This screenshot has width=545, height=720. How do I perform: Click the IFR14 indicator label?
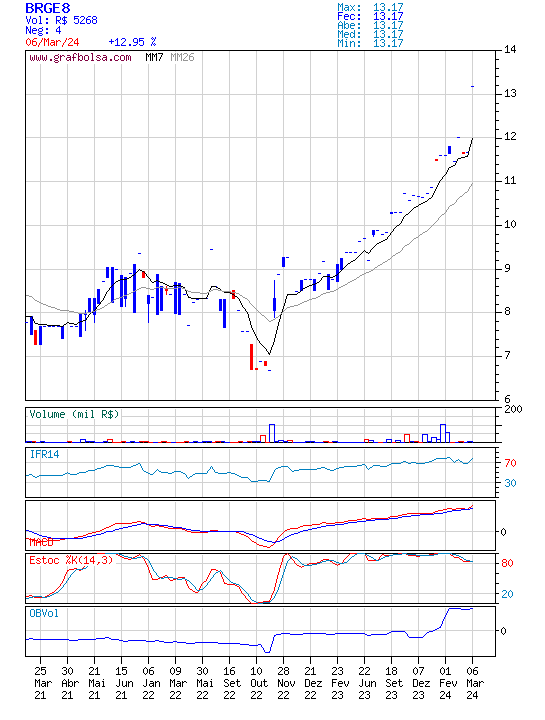point(45,454)
